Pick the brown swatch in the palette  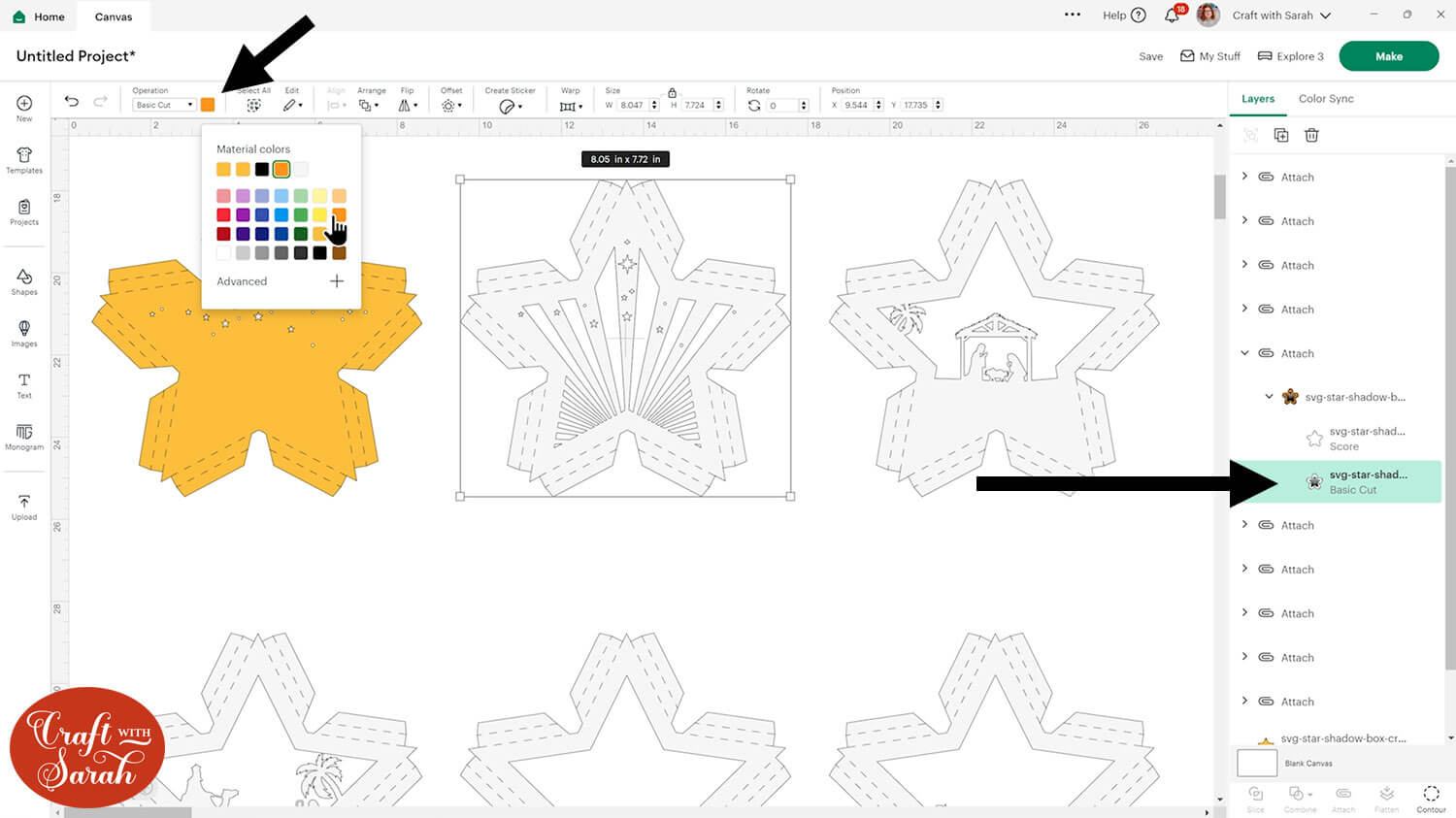click(x=339, y=253)
